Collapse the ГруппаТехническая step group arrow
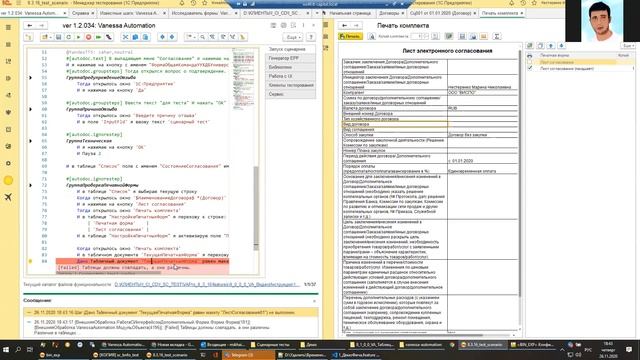The width and height of the screenshot is (640, 360). pos(30,141)
